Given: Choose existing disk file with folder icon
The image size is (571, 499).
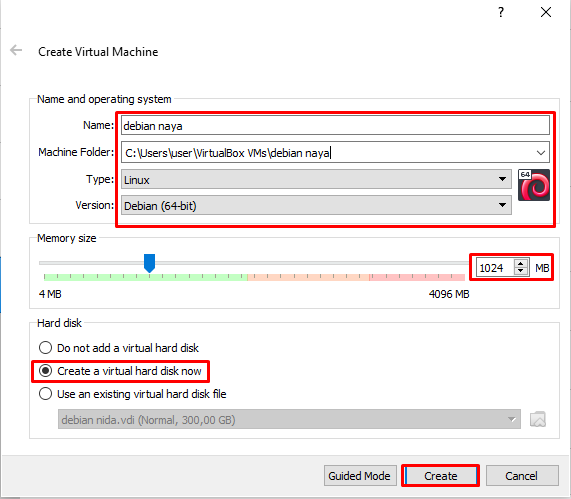Looking at the screenshot, I should click(x=537, y=419).
